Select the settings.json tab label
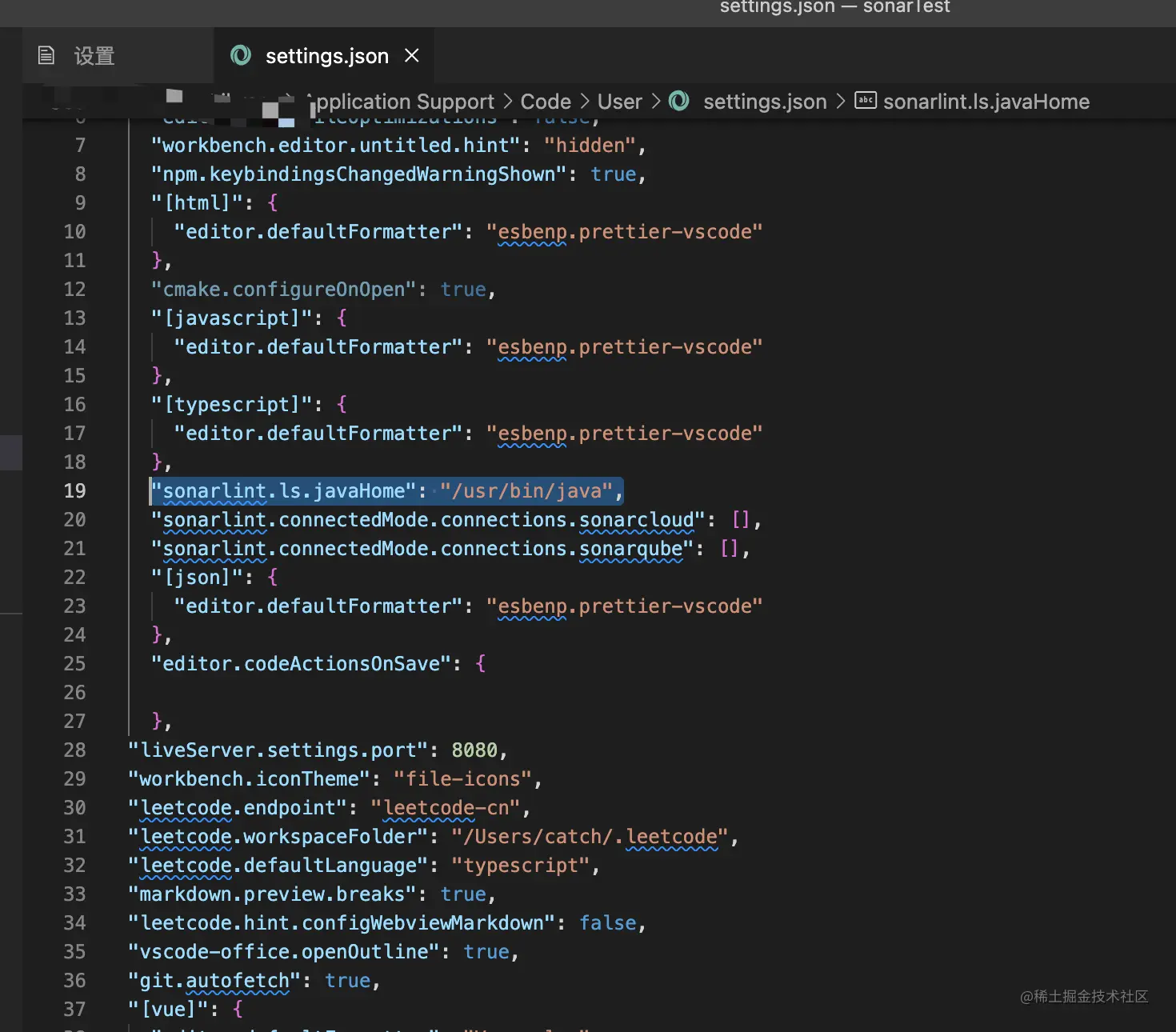1176x1032 pixels. click(327, 56)
